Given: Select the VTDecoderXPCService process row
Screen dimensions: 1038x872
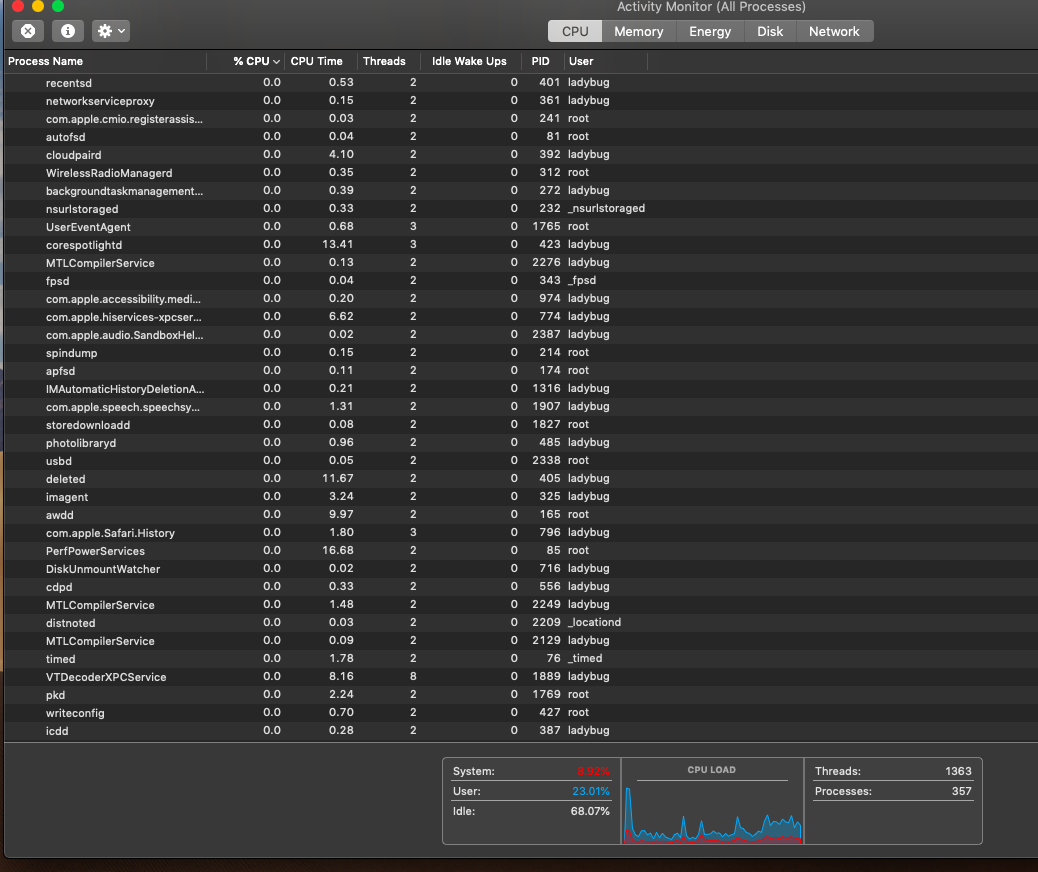Looking at the screenshot, I should point(521,677).
